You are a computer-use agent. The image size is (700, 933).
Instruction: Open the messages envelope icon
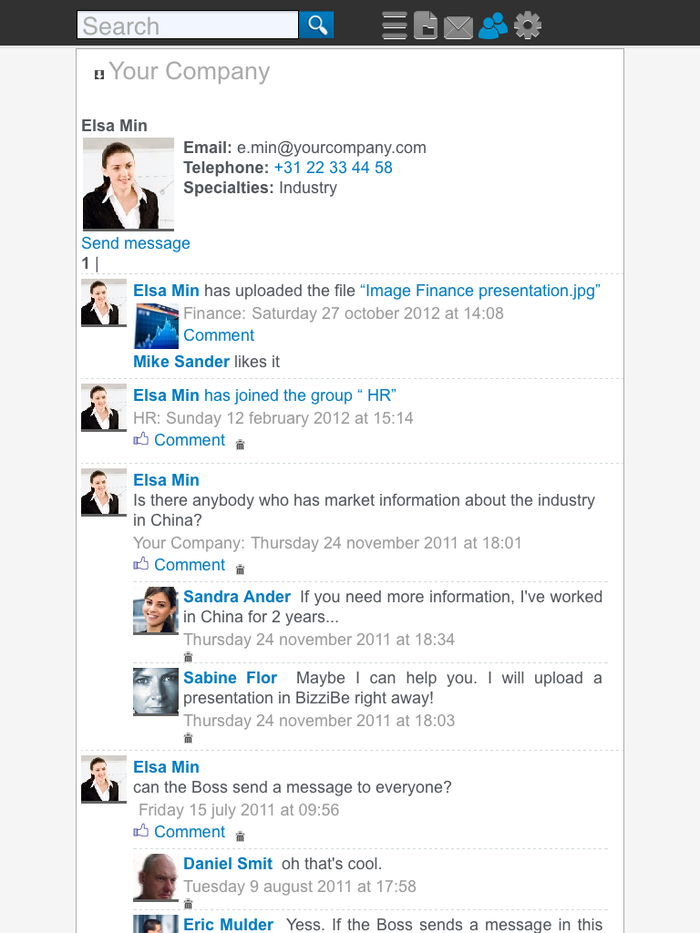pos(458,27)
